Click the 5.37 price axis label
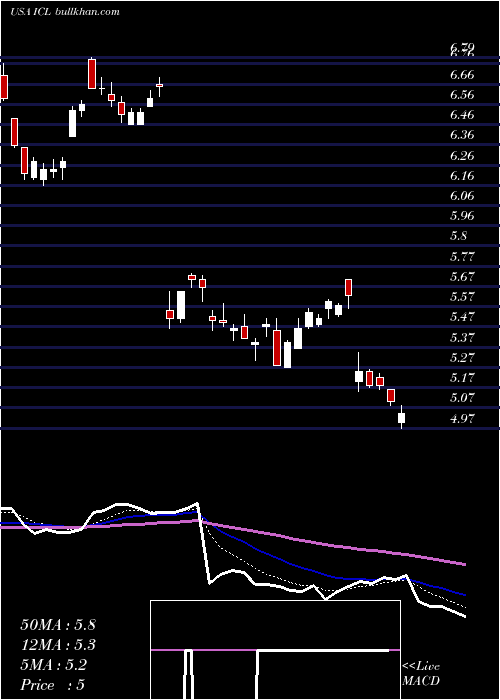The height and width of the screenshot is (700, 500). (462, 338)
